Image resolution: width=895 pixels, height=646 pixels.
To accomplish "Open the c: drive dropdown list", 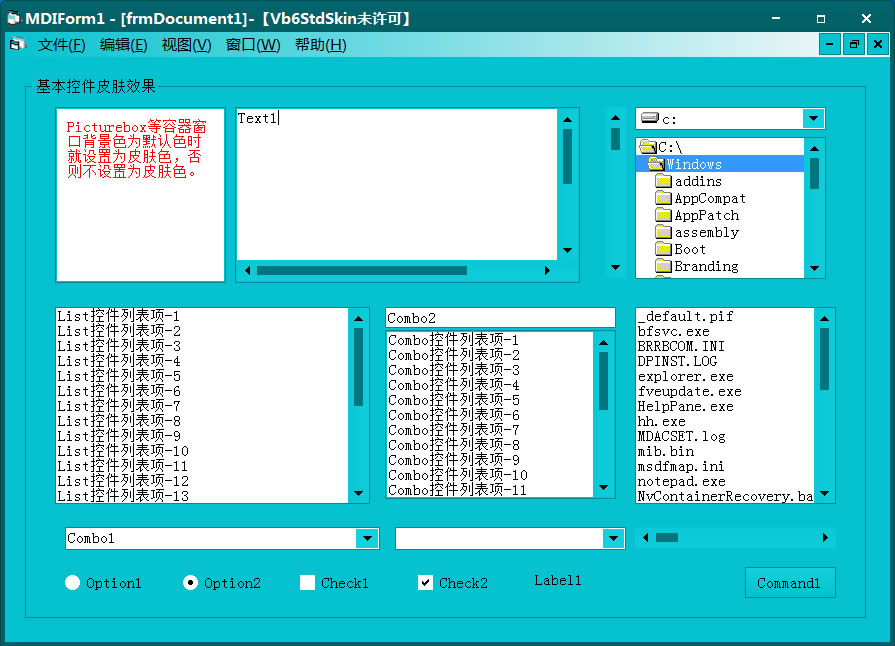I will tap(813, 119).
